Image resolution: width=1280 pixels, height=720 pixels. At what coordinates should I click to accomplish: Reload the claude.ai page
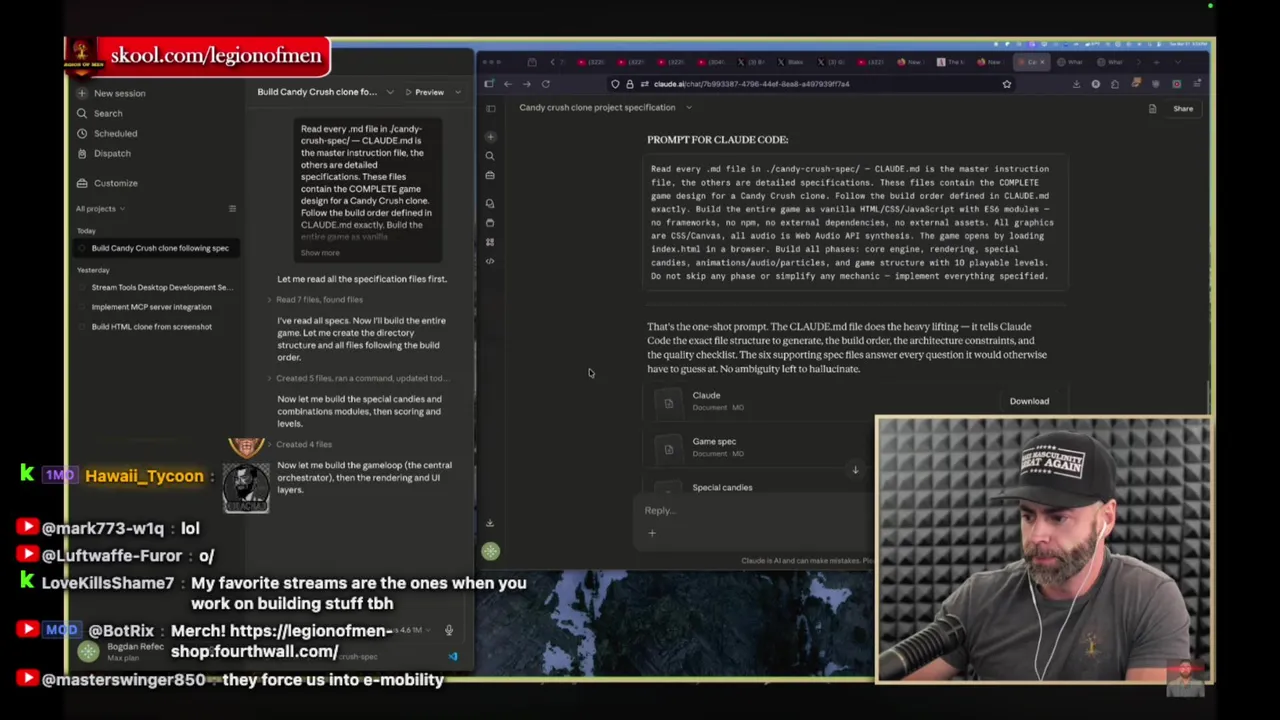click(x=545, y=84)
